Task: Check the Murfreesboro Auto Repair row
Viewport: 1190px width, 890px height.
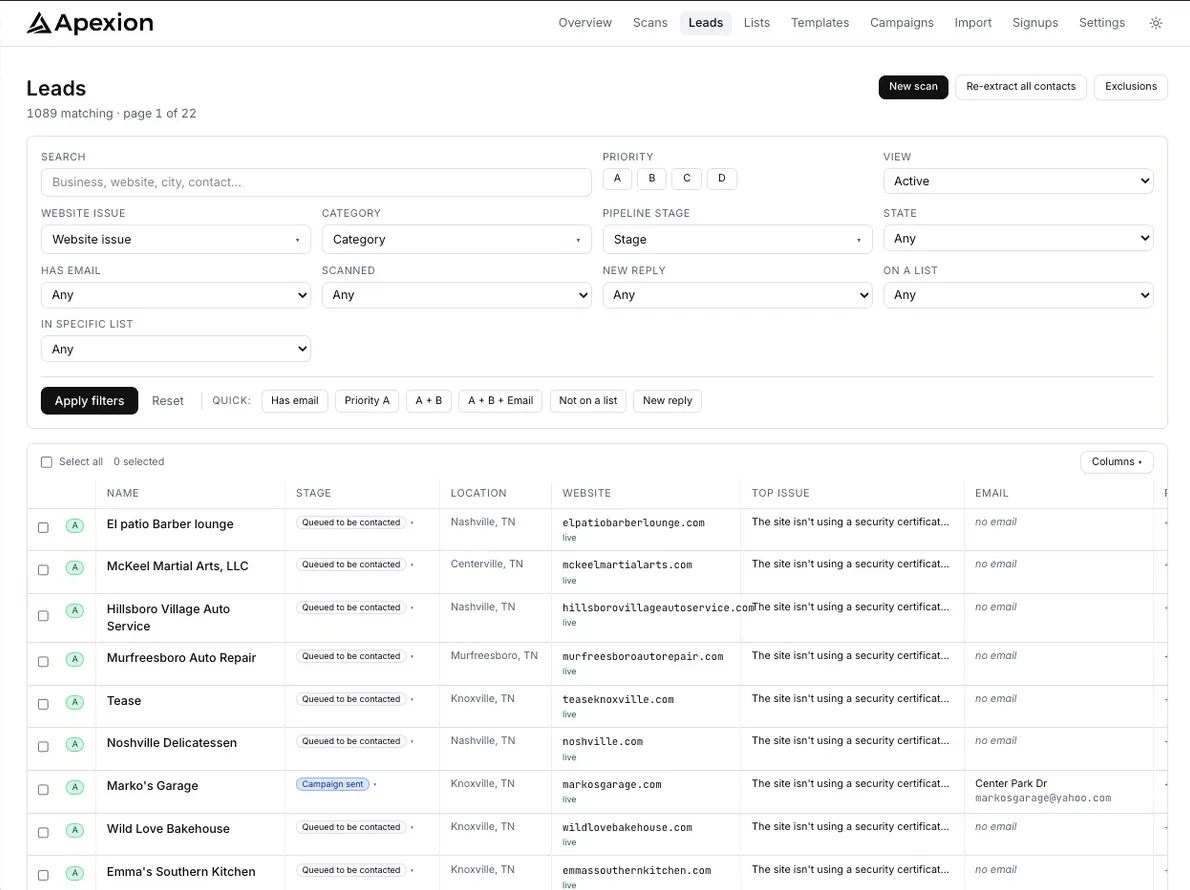Action: click(x=43, y=662)
